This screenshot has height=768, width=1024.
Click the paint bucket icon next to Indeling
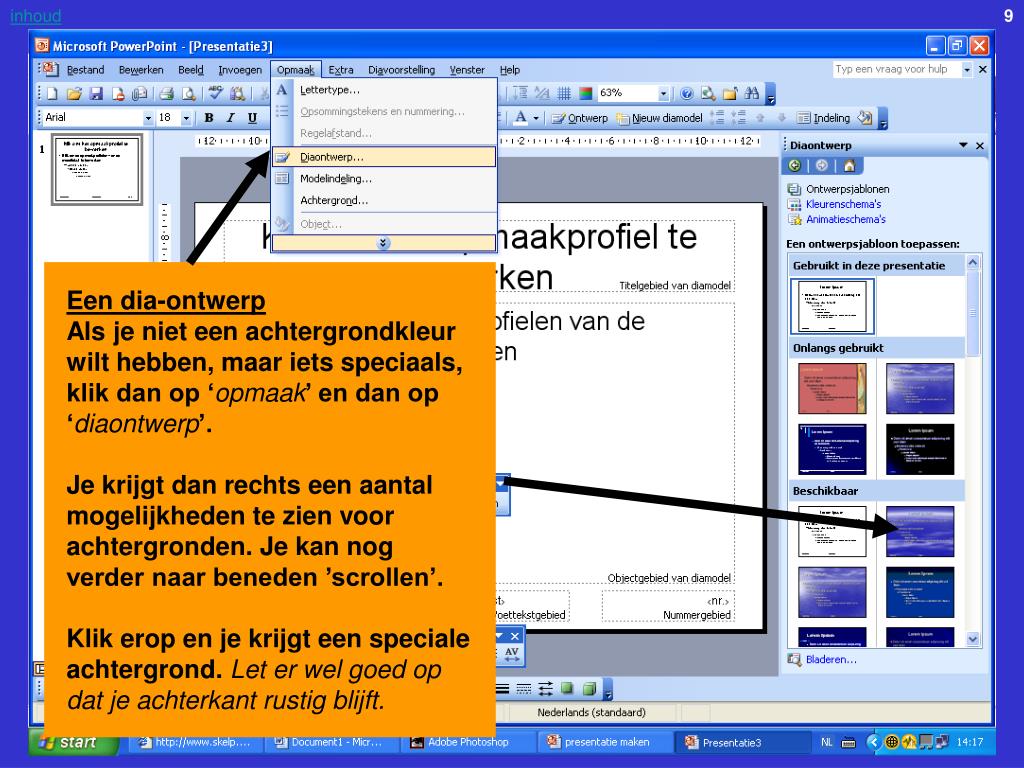[x=865, y=118]
